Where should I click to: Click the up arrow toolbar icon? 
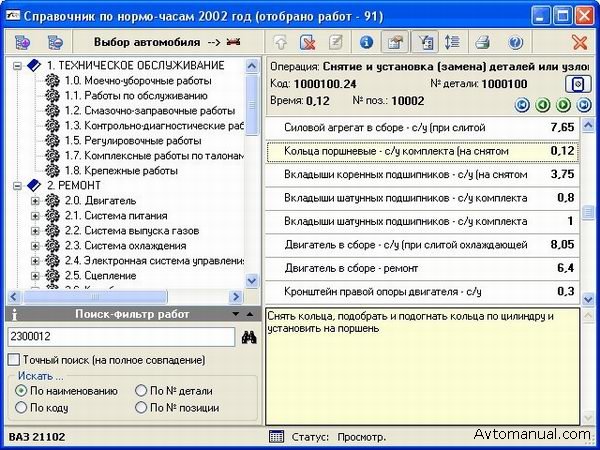(x=280, y=42)
